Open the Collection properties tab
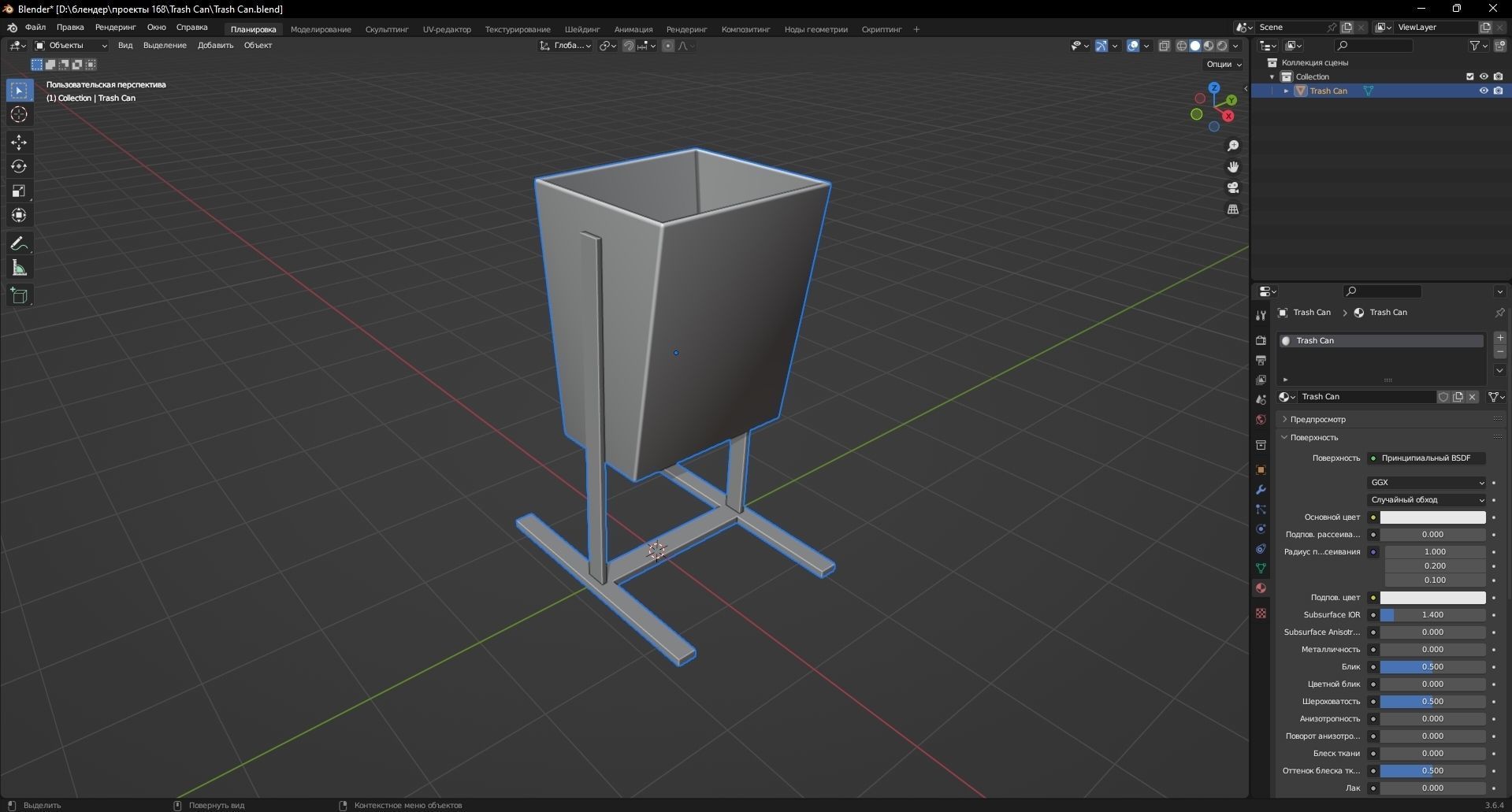Viewport: 1512px width, 812px height. pyautogui.click(x=1261, y=445)
